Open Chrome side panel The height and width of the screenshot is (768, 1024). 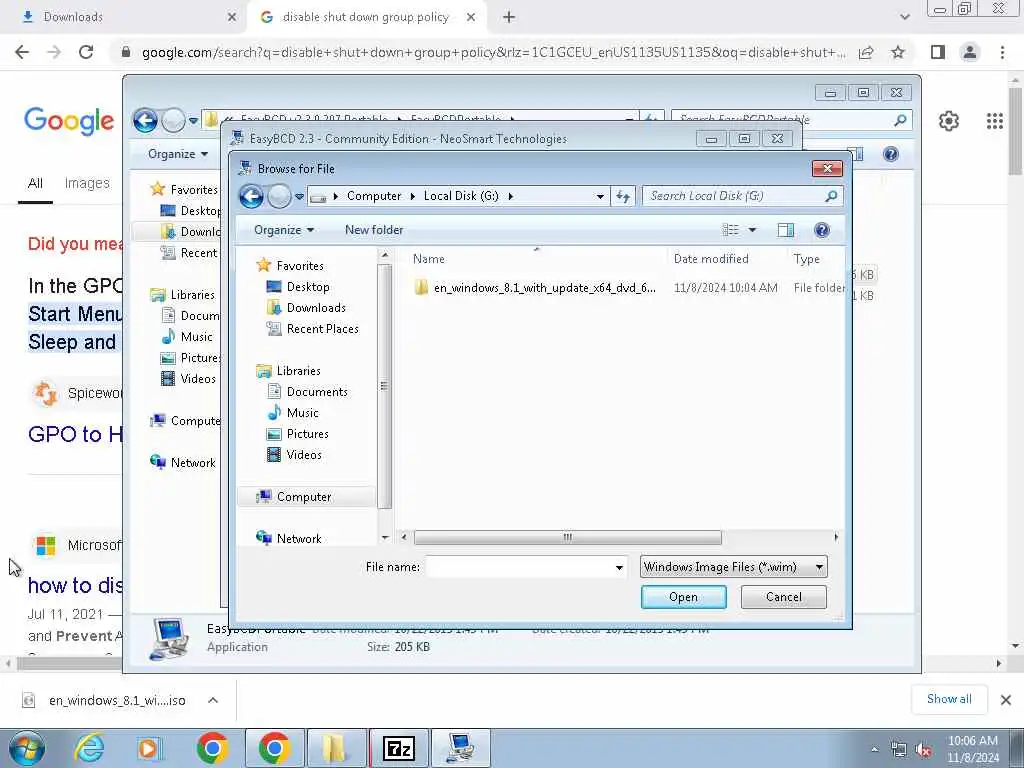pos(938,52)
